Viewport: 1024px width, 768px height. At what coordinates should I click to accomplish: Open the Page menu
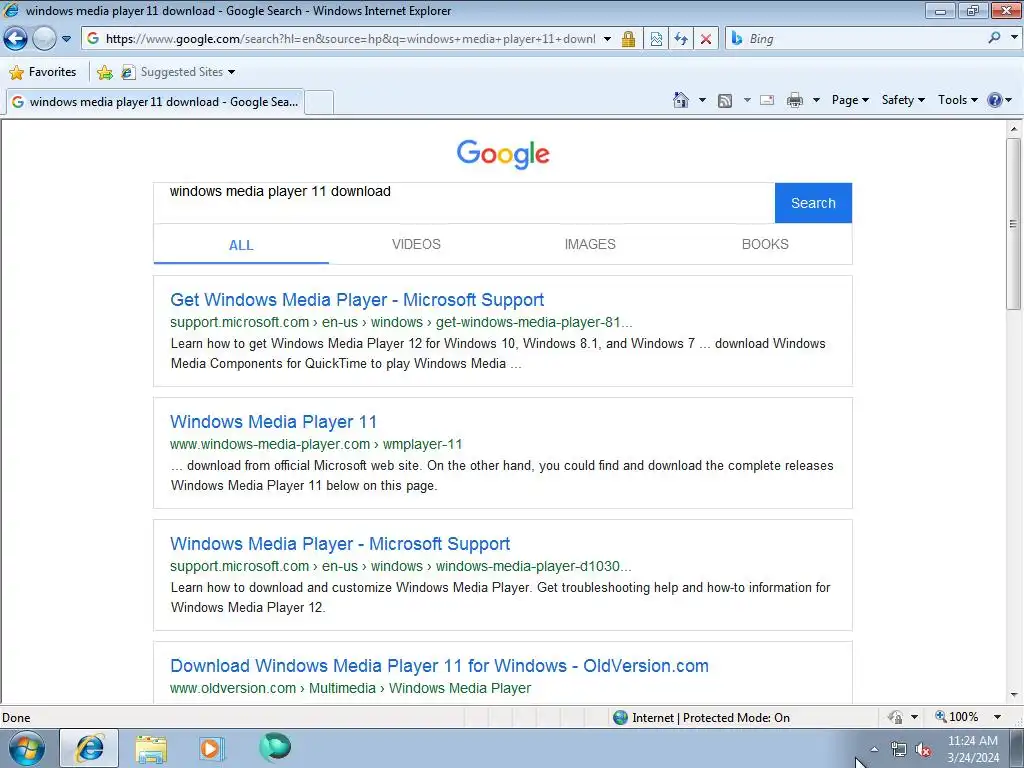point(850,100)
